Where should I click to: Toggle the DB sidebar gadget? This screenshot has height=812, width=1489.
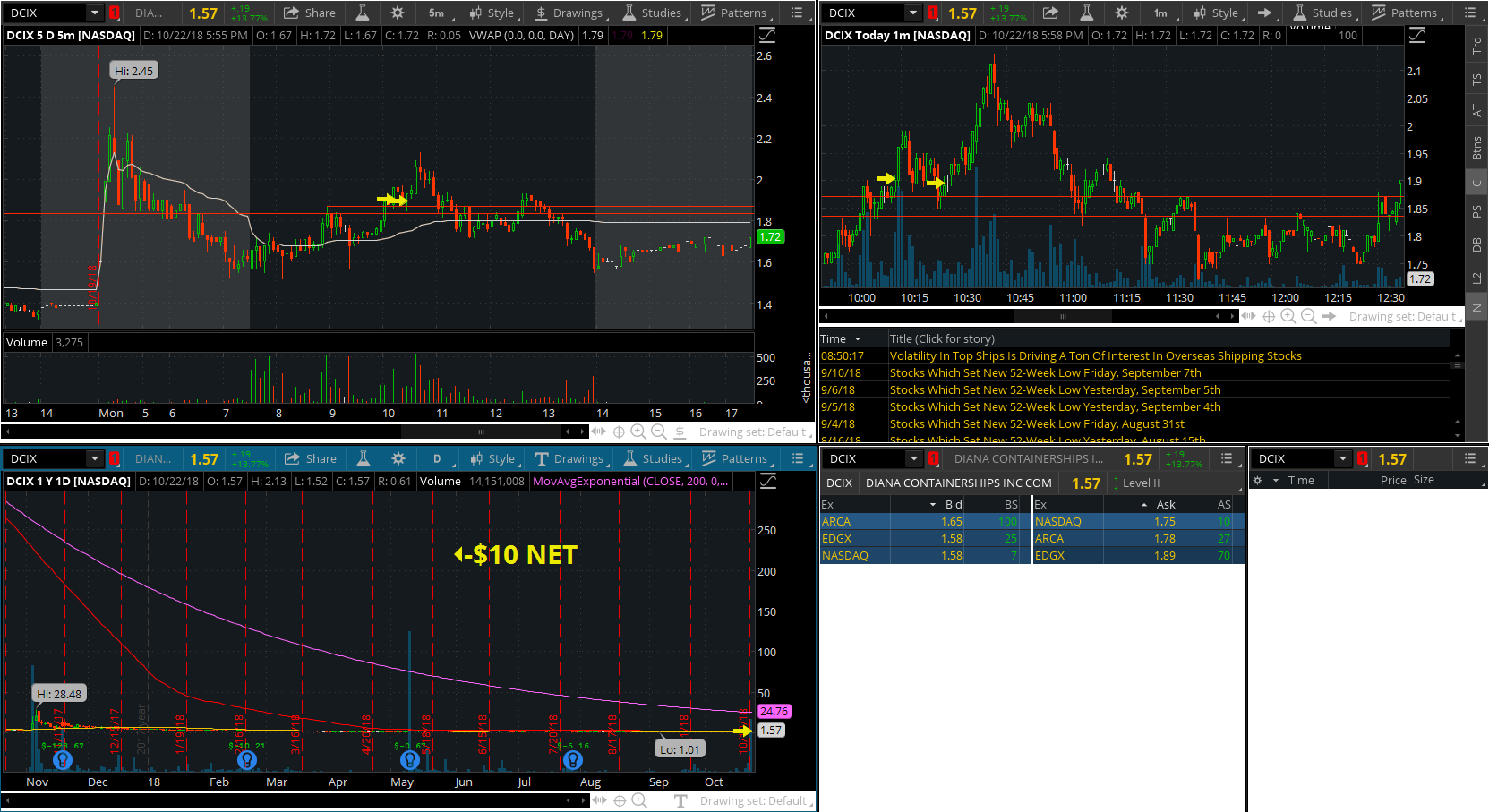click(1477, 244)
